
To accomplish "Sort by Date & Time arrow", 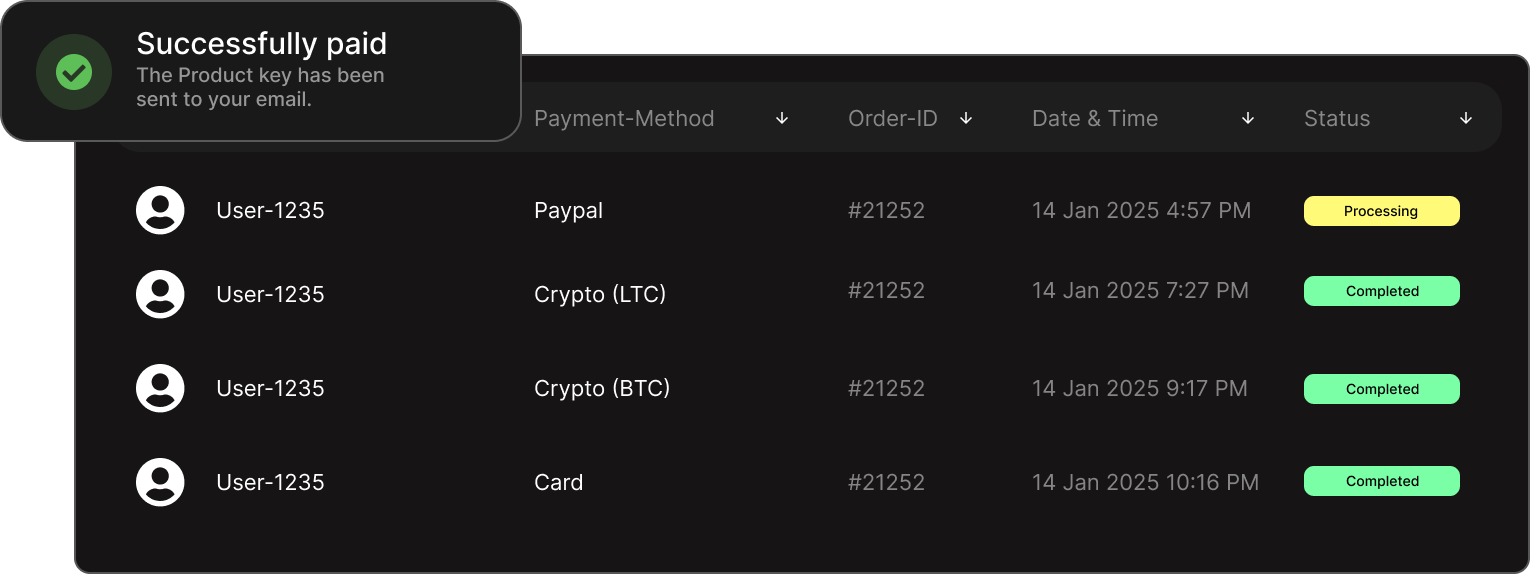I will (1248, 118).
